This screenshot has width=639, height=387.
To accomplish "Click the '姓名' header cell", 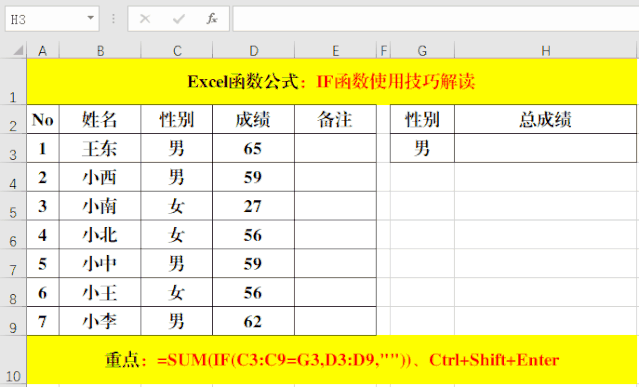I will (100, 119).
